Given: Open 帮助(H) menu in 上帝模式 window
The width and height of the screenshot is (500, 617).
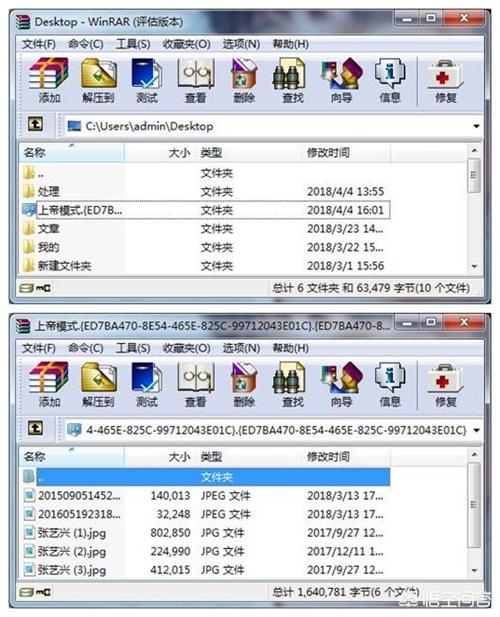Looking at the screenshot, I should click(x=290, y=348).
